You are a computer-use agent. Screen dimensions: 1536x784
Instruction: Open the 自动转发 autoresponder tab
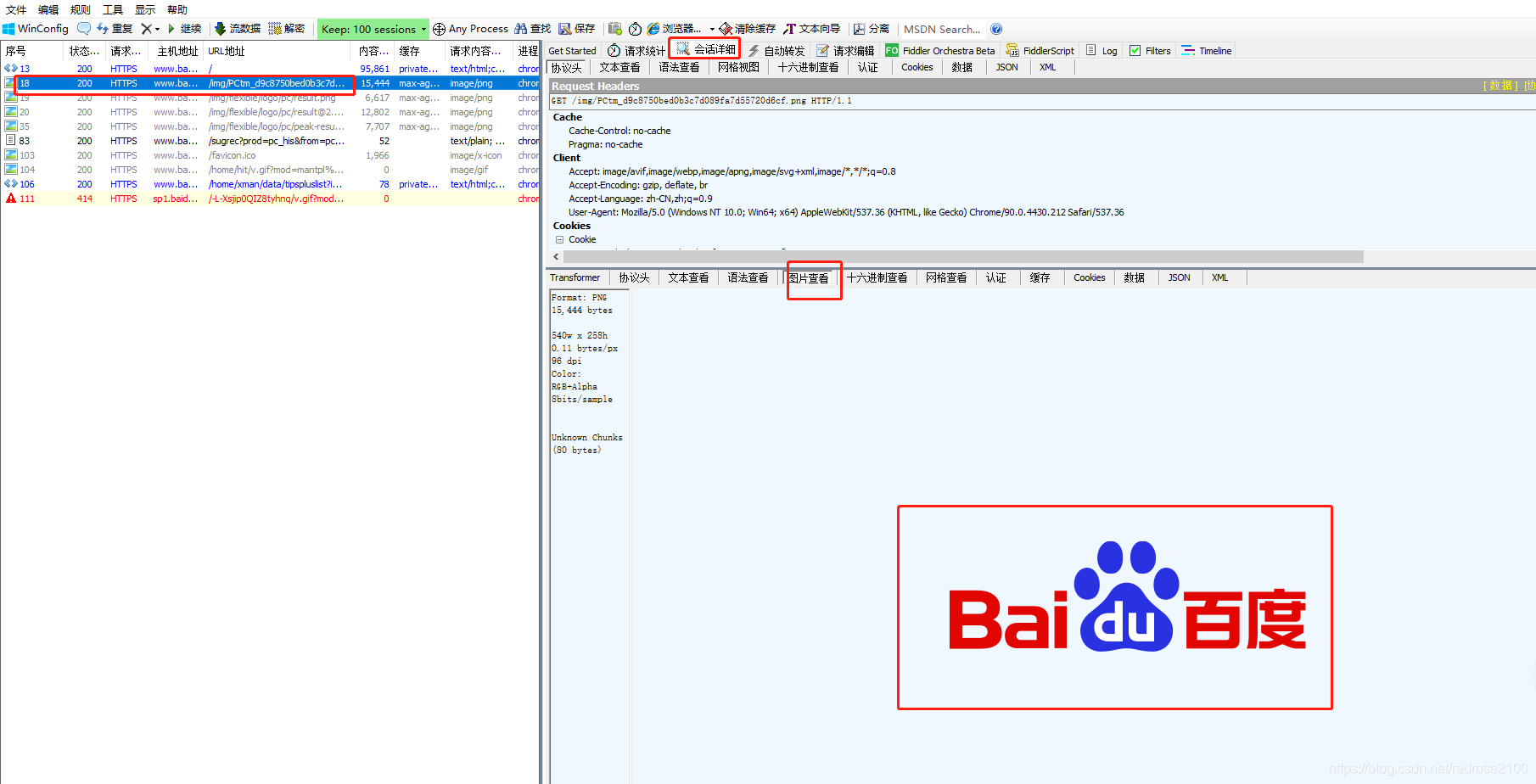coord(776,51)
